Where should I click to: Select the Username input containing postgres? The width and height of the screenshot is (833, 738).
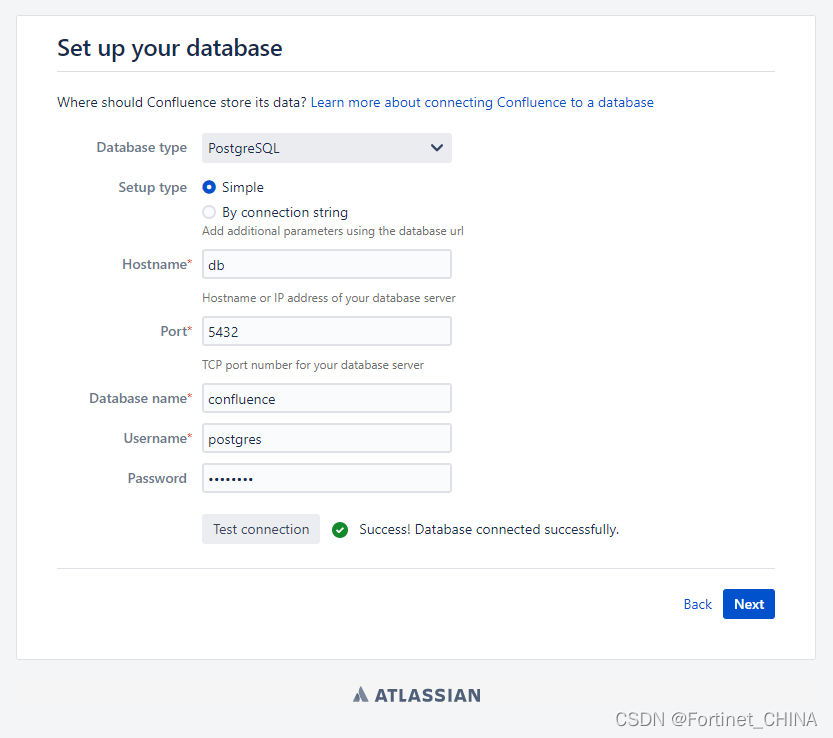coord(326,438)
